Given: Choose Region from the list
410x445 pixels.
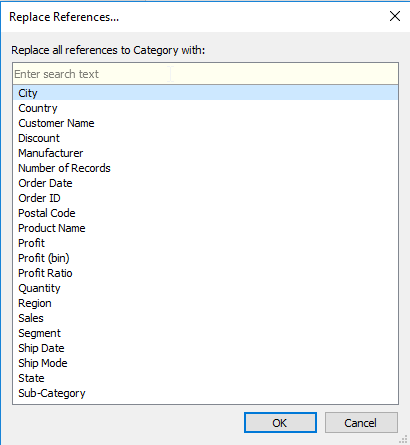Looking at the screenshot, I should 205,303.
